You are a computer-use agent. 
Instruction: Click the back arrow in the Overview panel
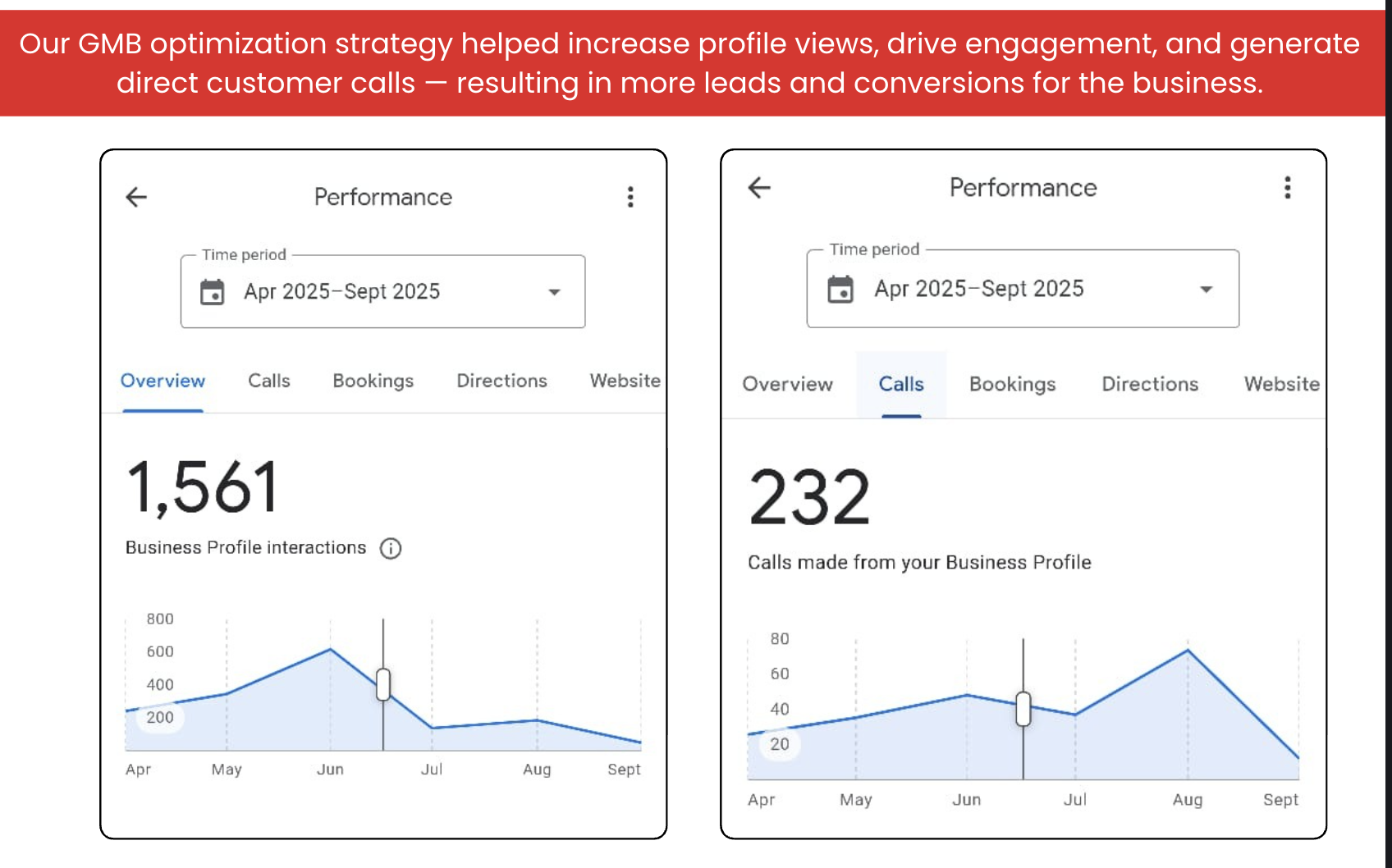pos(136,197)
